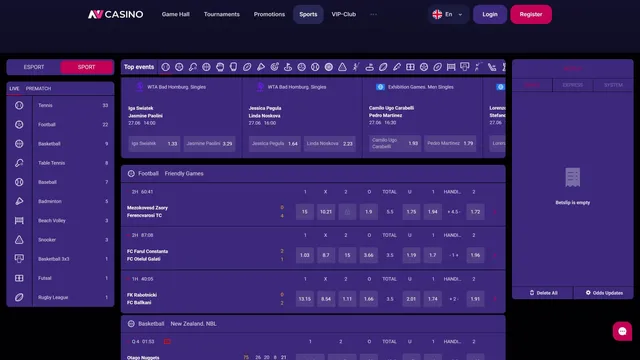Click the Table Tennis paddle icon in sidebar

(x=19, y=163)
